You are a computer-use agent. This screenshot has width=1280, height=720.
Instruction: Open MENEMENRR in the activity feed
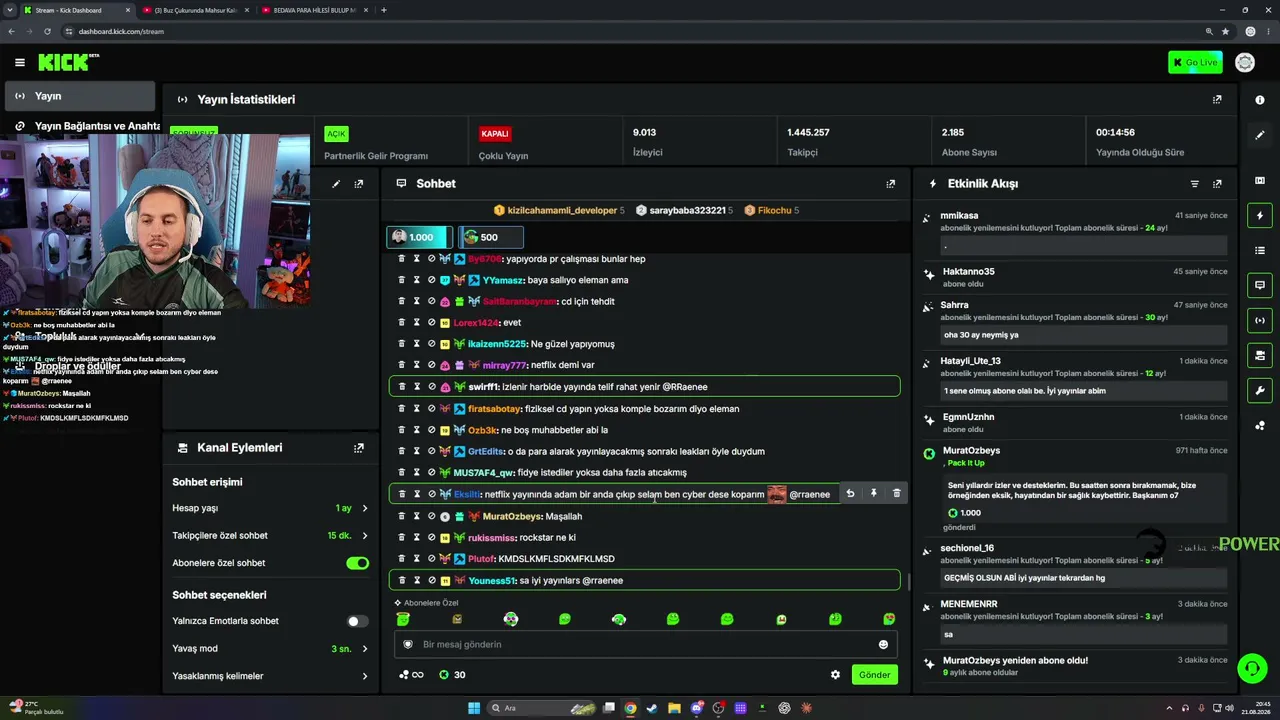pos(969,604)
